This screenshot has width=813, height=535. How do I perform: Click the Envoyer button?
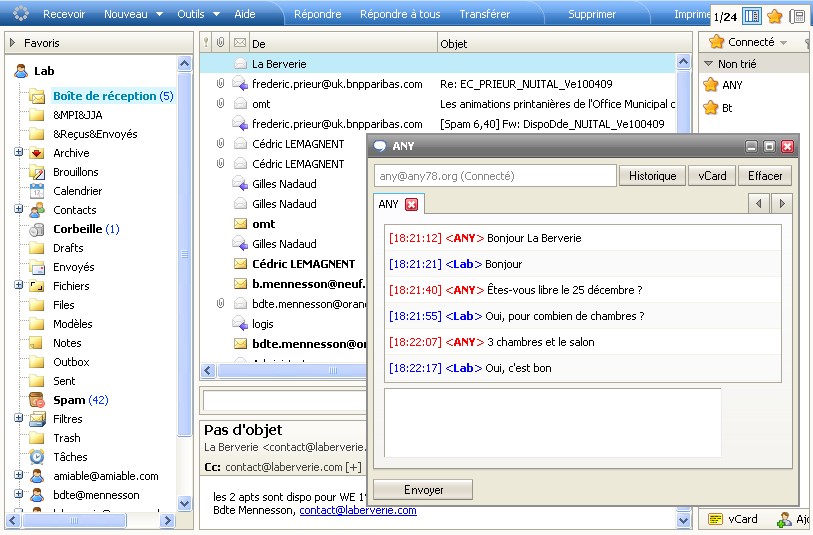(x=423, y=490)
